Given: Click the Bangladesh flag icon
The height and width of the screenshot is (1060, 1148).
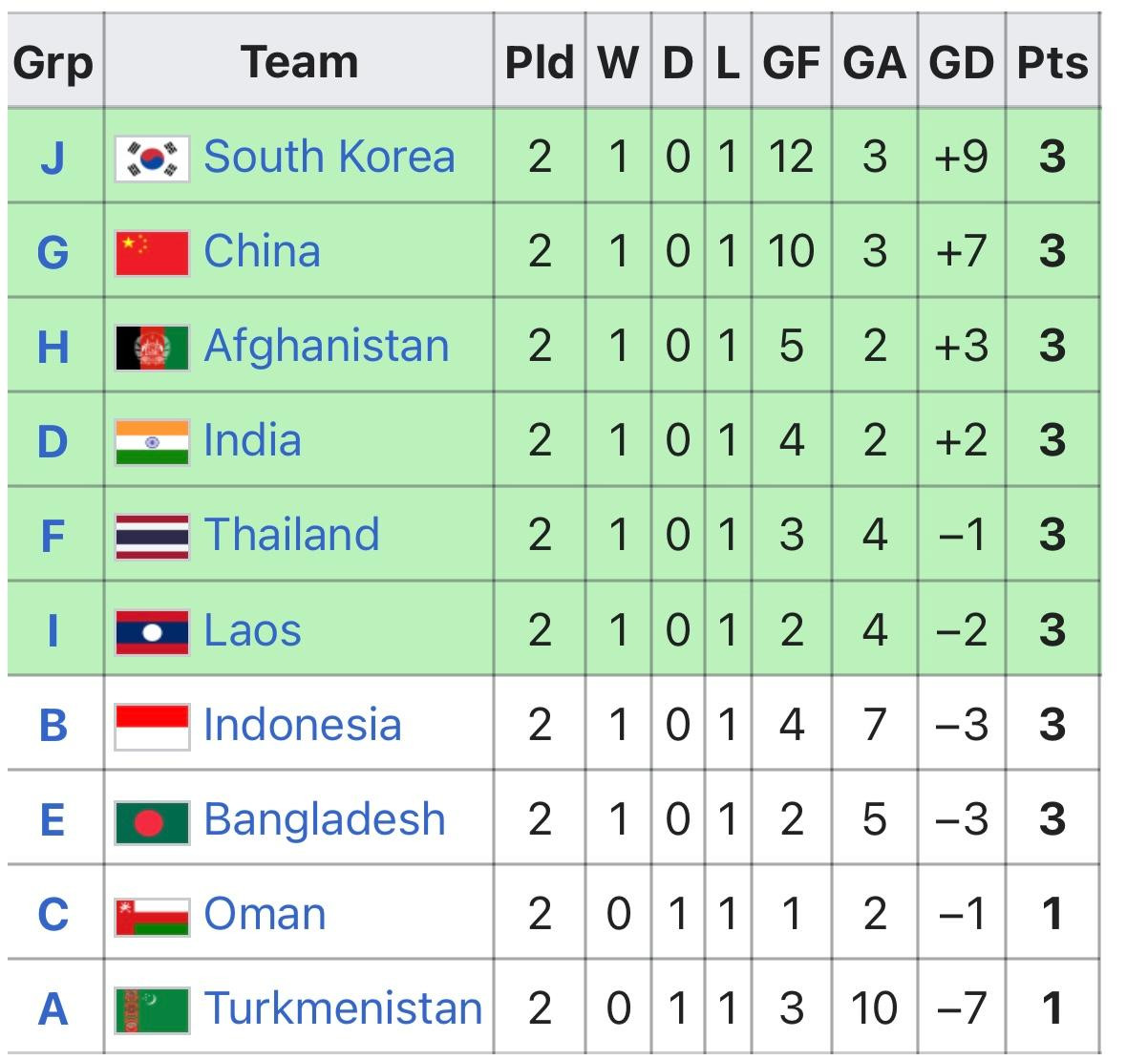Looking at the screenshot, I should point(152,820).
